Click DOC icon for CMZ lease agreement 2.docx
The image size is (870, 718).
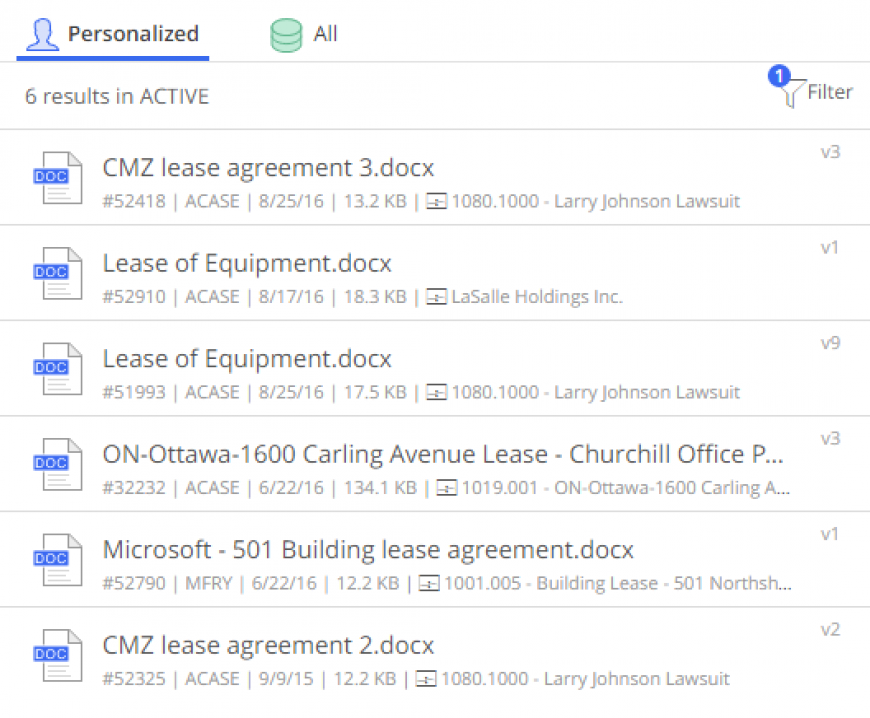point(57,655)
